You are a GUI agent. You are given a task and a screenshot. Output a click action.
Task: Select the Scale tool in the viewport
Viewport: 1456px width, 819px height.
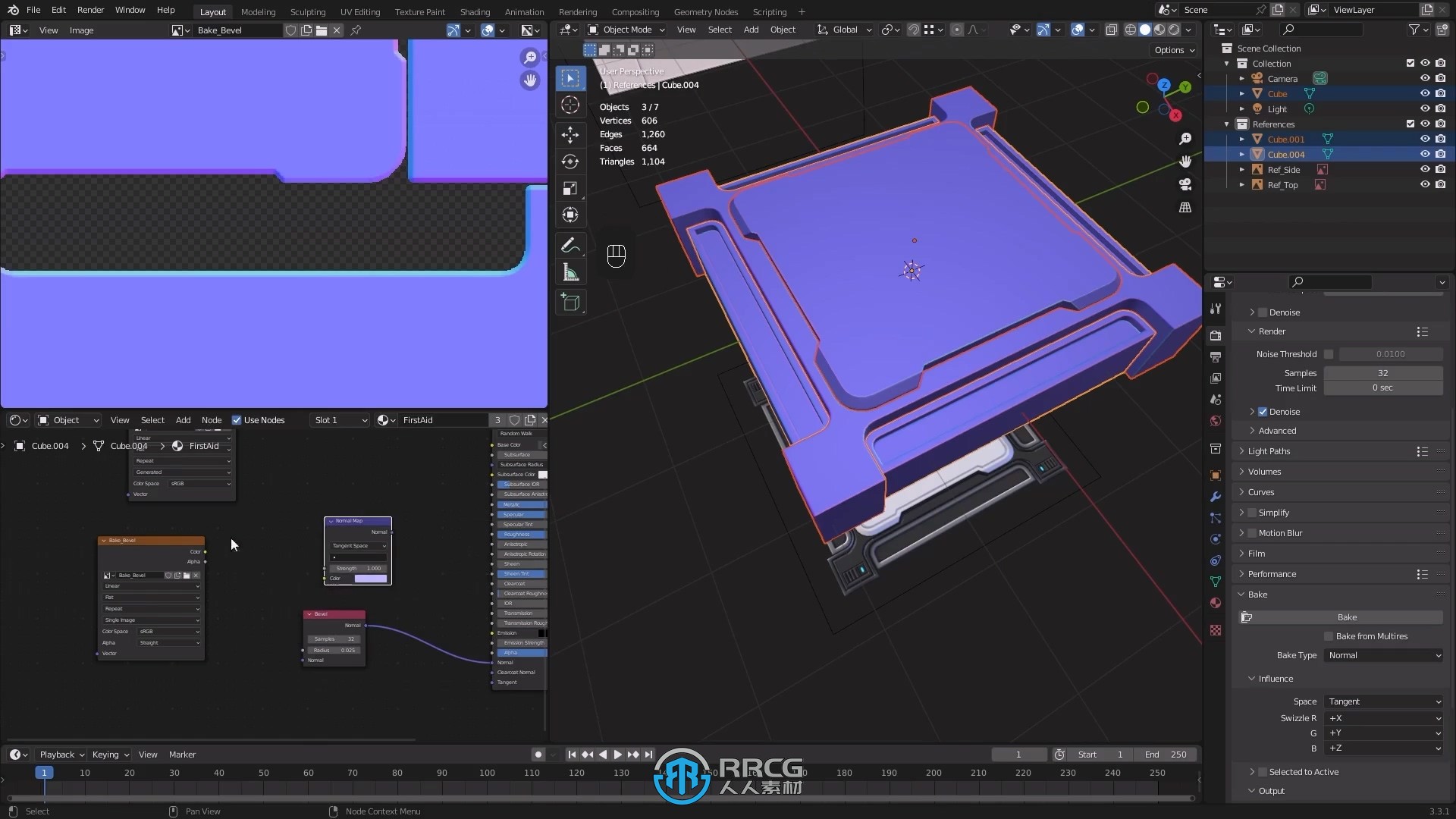570,188
